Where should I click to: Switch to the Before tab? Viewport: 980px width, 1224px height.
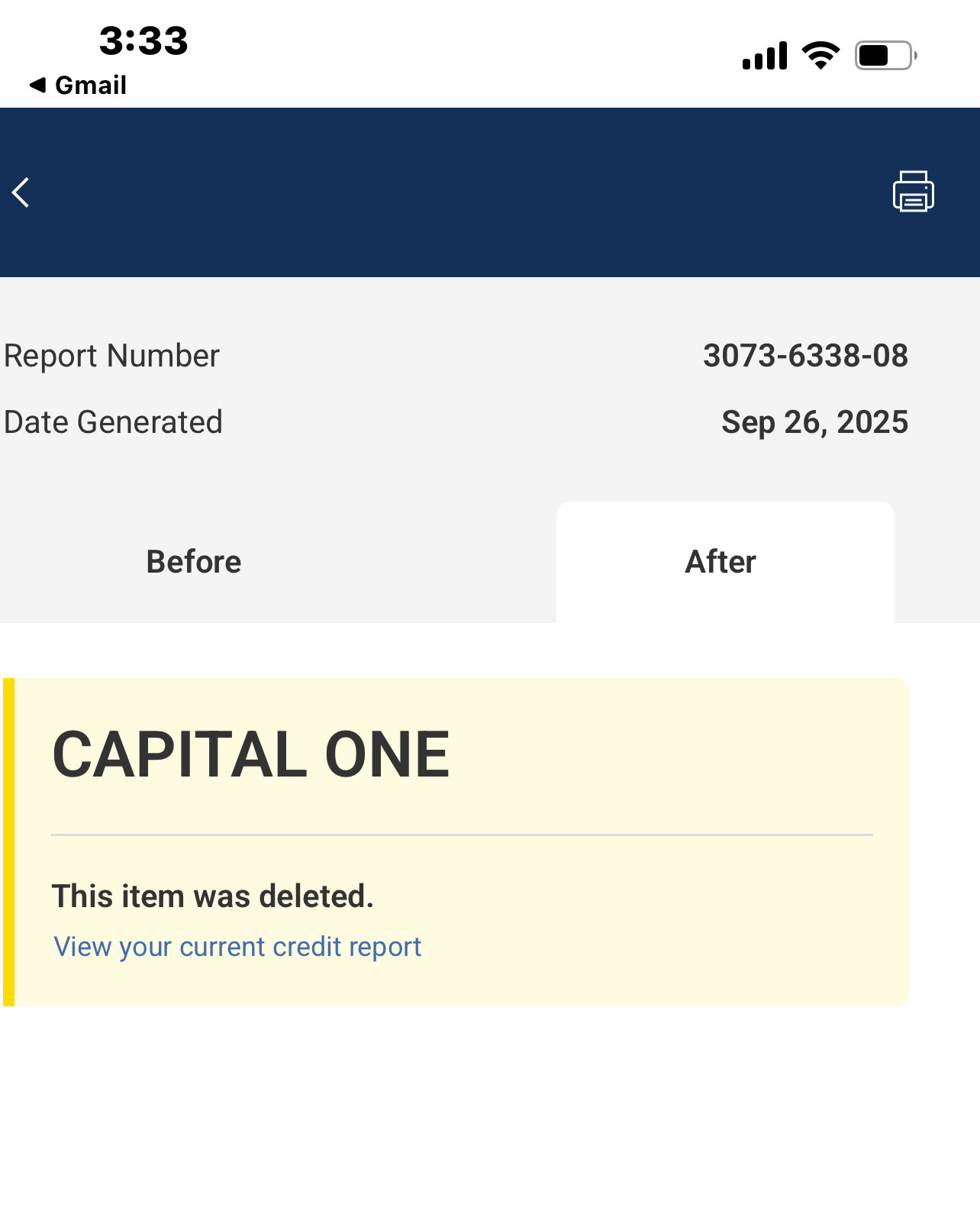(194, 562)
